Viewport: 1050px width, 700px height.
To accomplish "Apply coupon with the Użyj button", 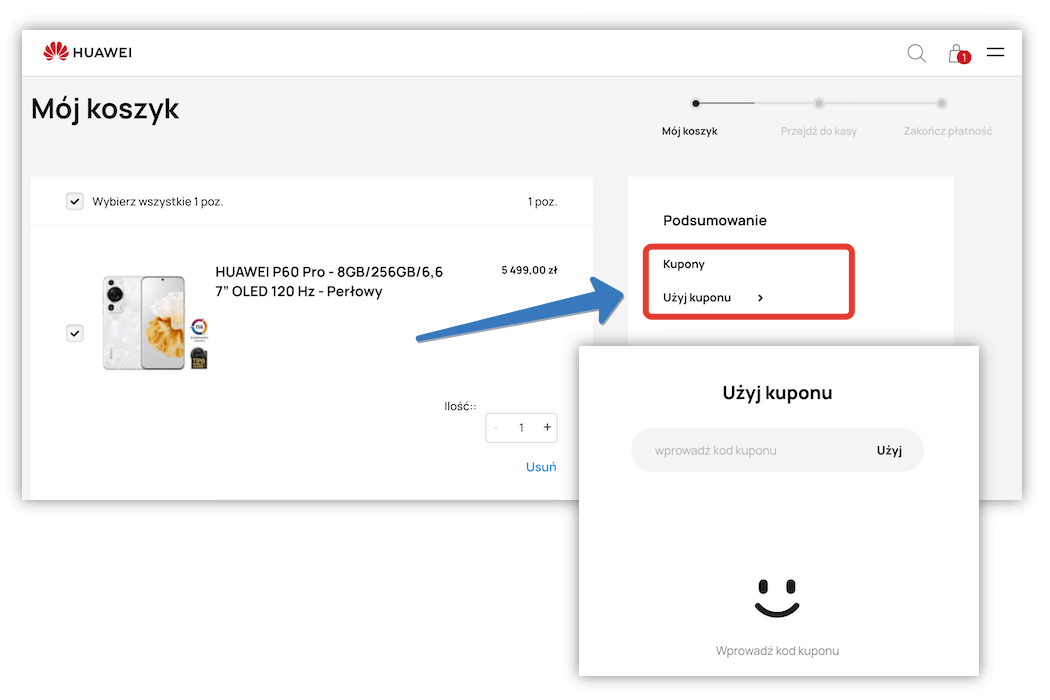I will [889, 450].
